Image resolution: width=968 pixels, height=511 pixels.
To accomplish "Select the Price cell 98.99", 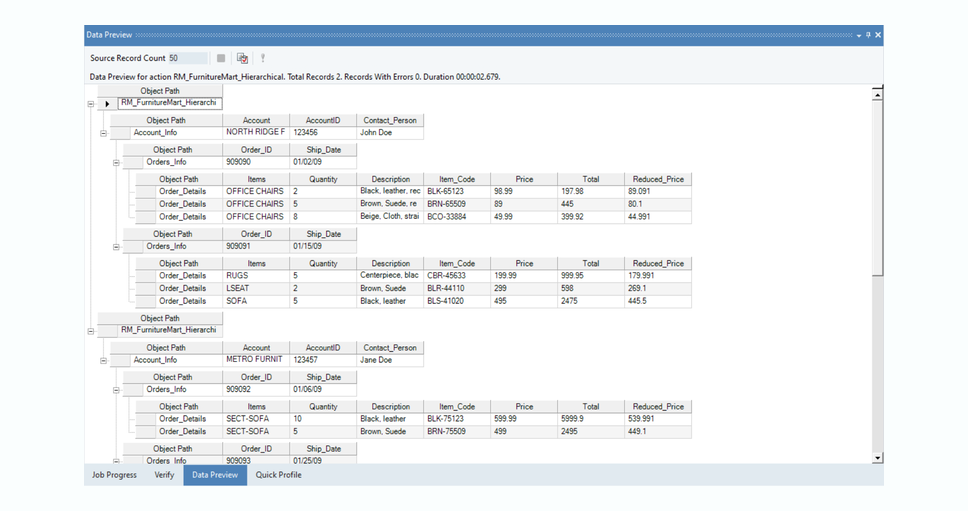I will (524, 191).
